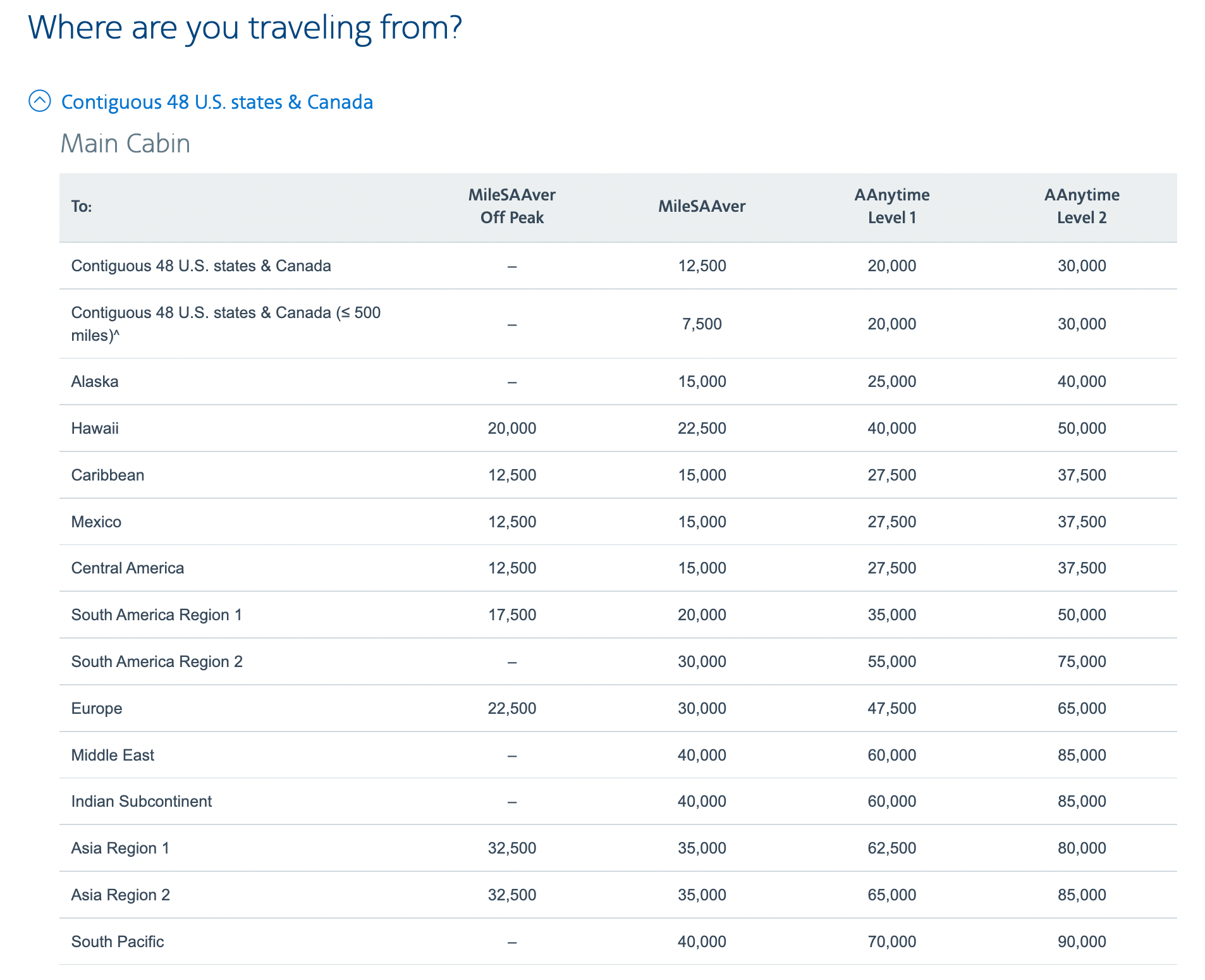Select the Europe destination row
The image size is (1205, 980).
[97, 708]
